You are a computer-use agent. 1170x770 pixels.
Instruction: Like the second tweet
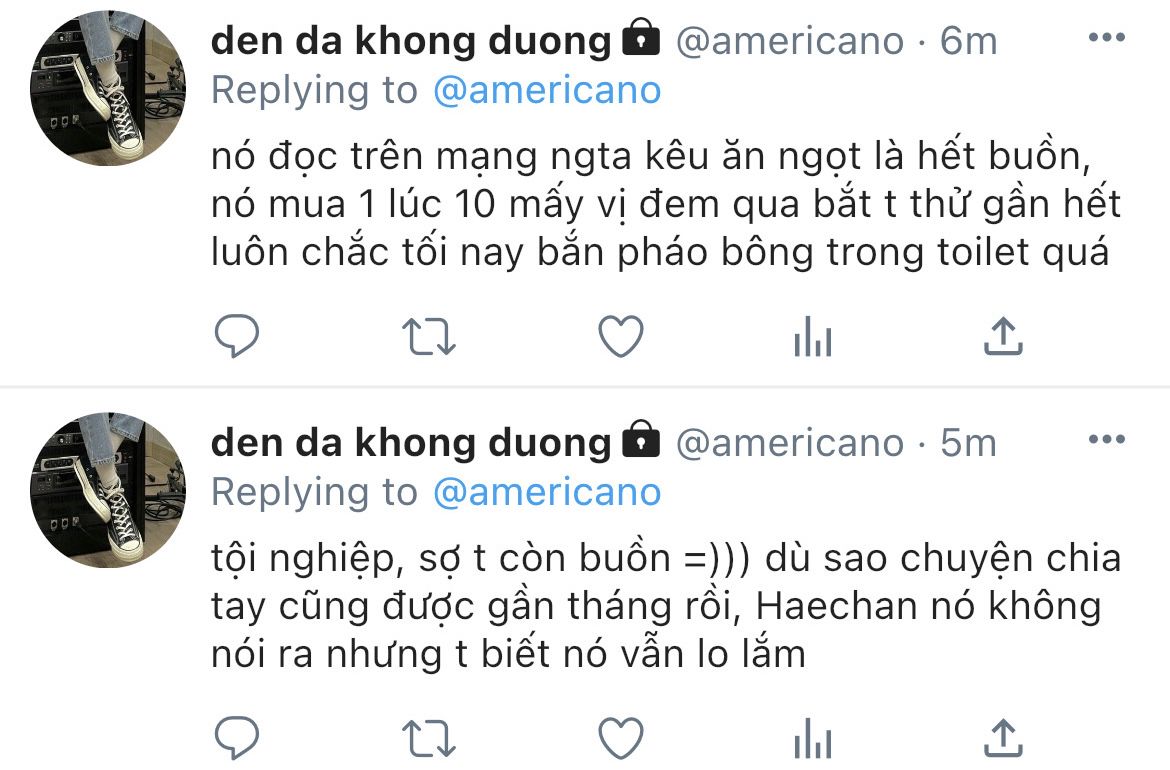click(621, 738)
